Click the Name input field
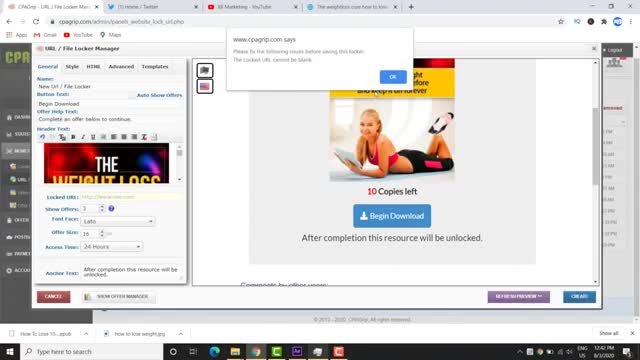 110,87
